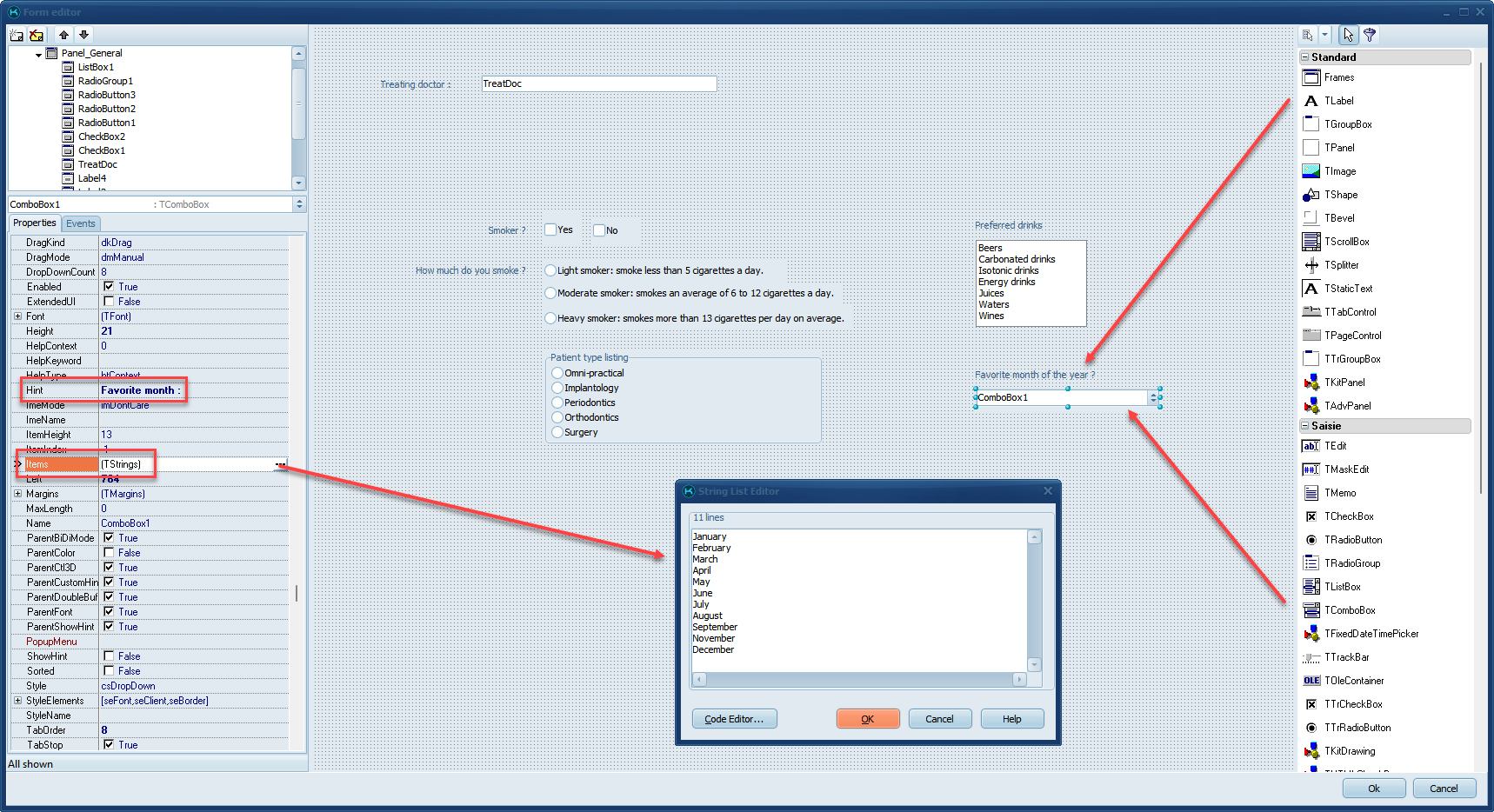Viewport: 1494px width, 812px height.
Task: Click the Treating doctor input field
Action: click(x=598, y=83)
